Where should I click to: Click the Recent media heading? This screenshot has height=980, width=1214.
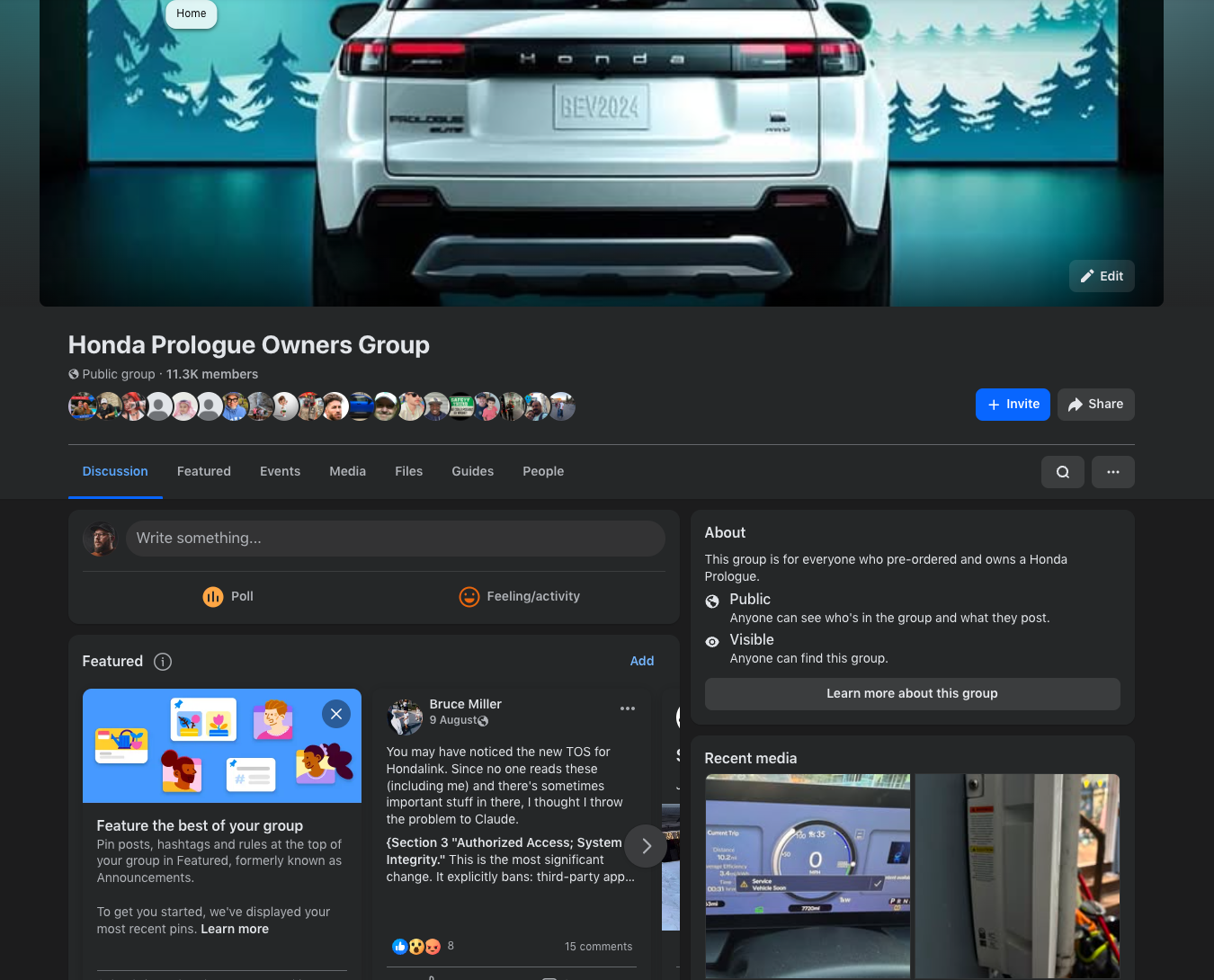tap(751, 758)
